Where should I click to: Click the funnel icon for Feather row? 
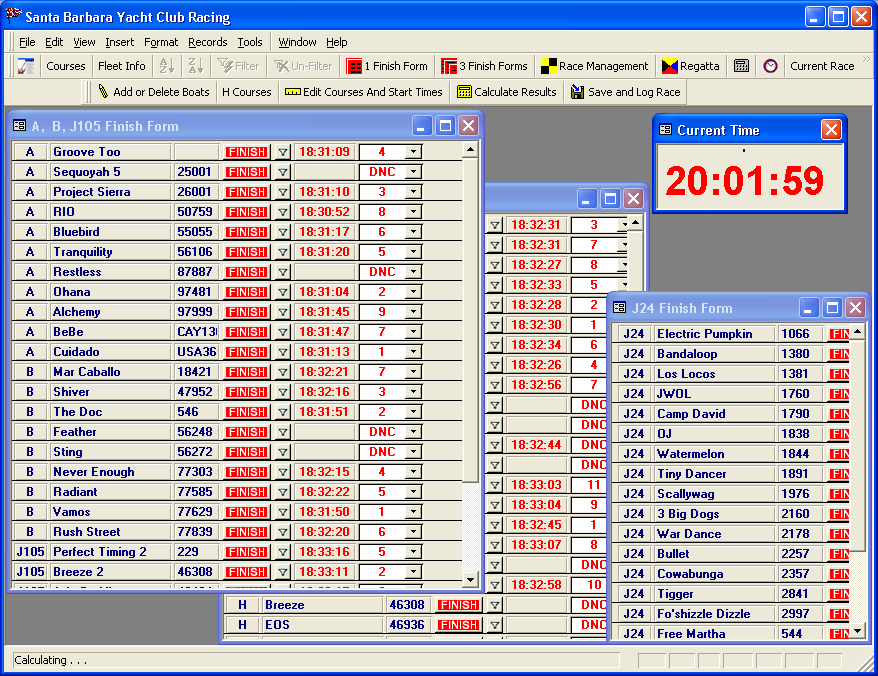coord(283,432)
